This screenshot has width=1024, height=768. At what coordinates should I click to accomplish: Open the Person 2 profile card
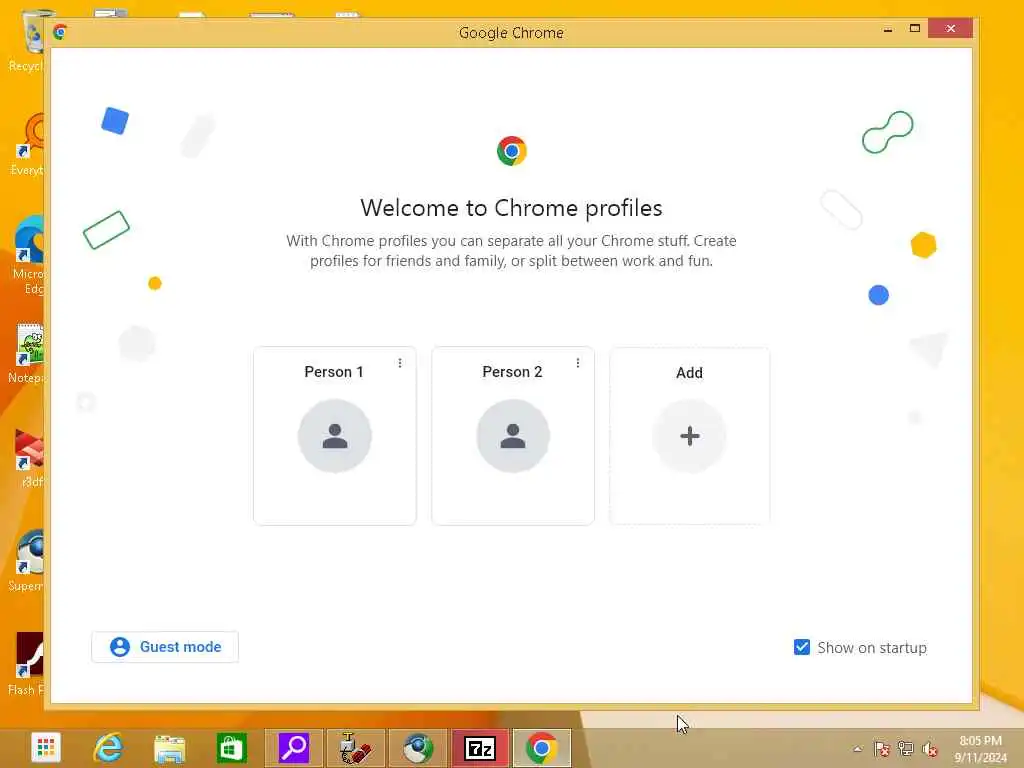tap(513, 436)
